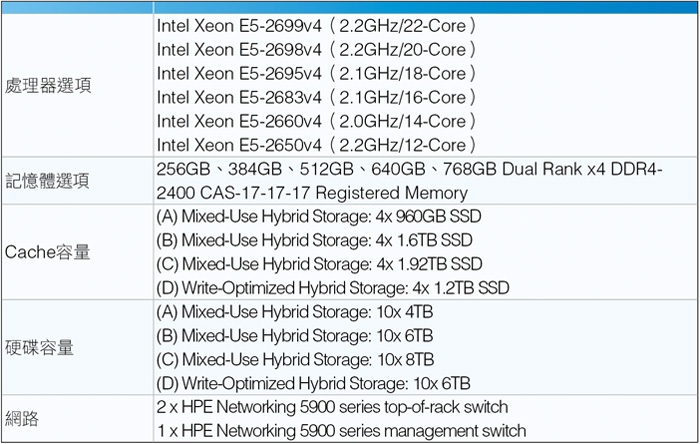Click the top-of-rack switch line

coord(332,407)
